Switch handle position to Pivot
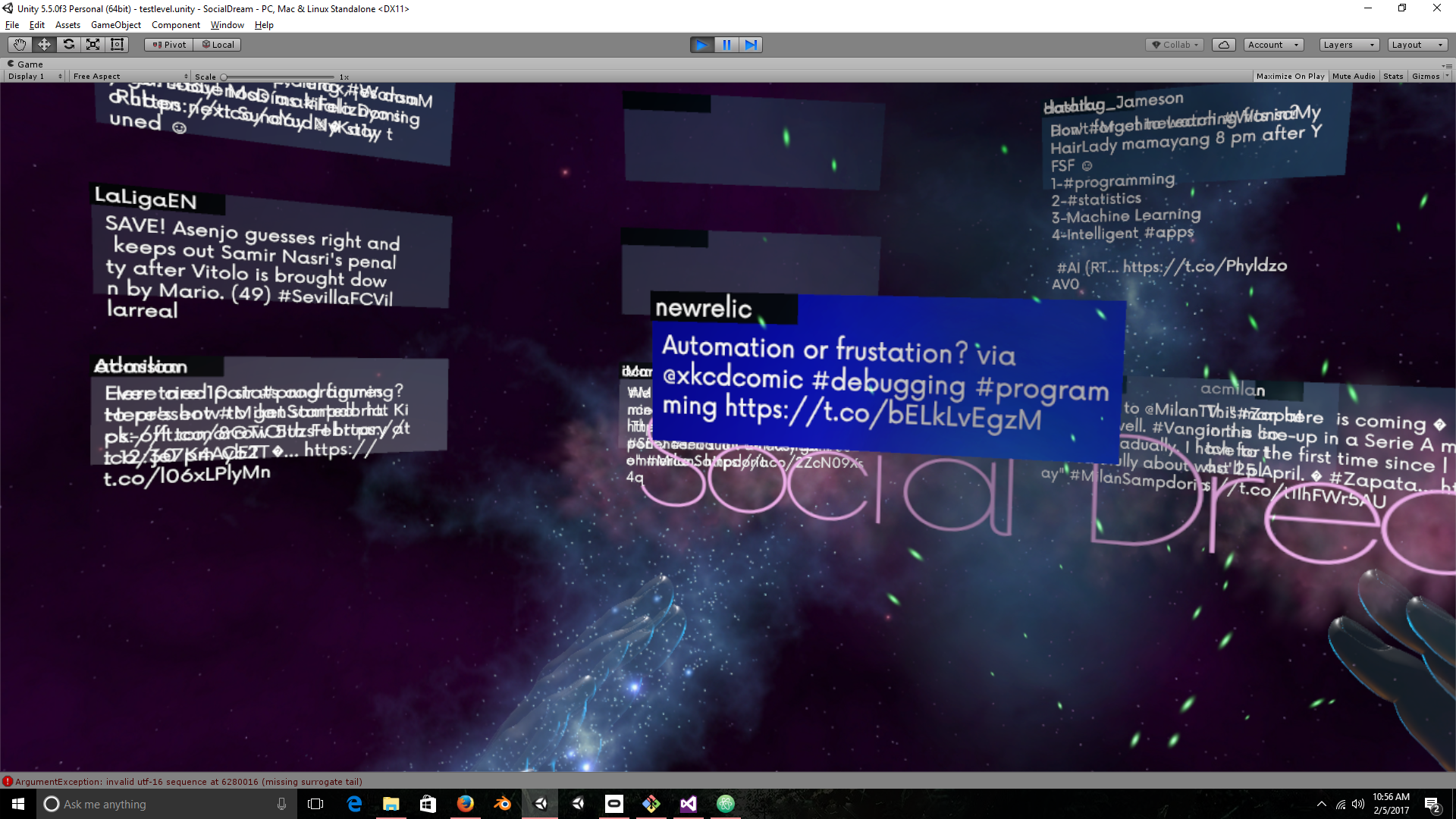 pyautogui.click(x=168, y=44)
